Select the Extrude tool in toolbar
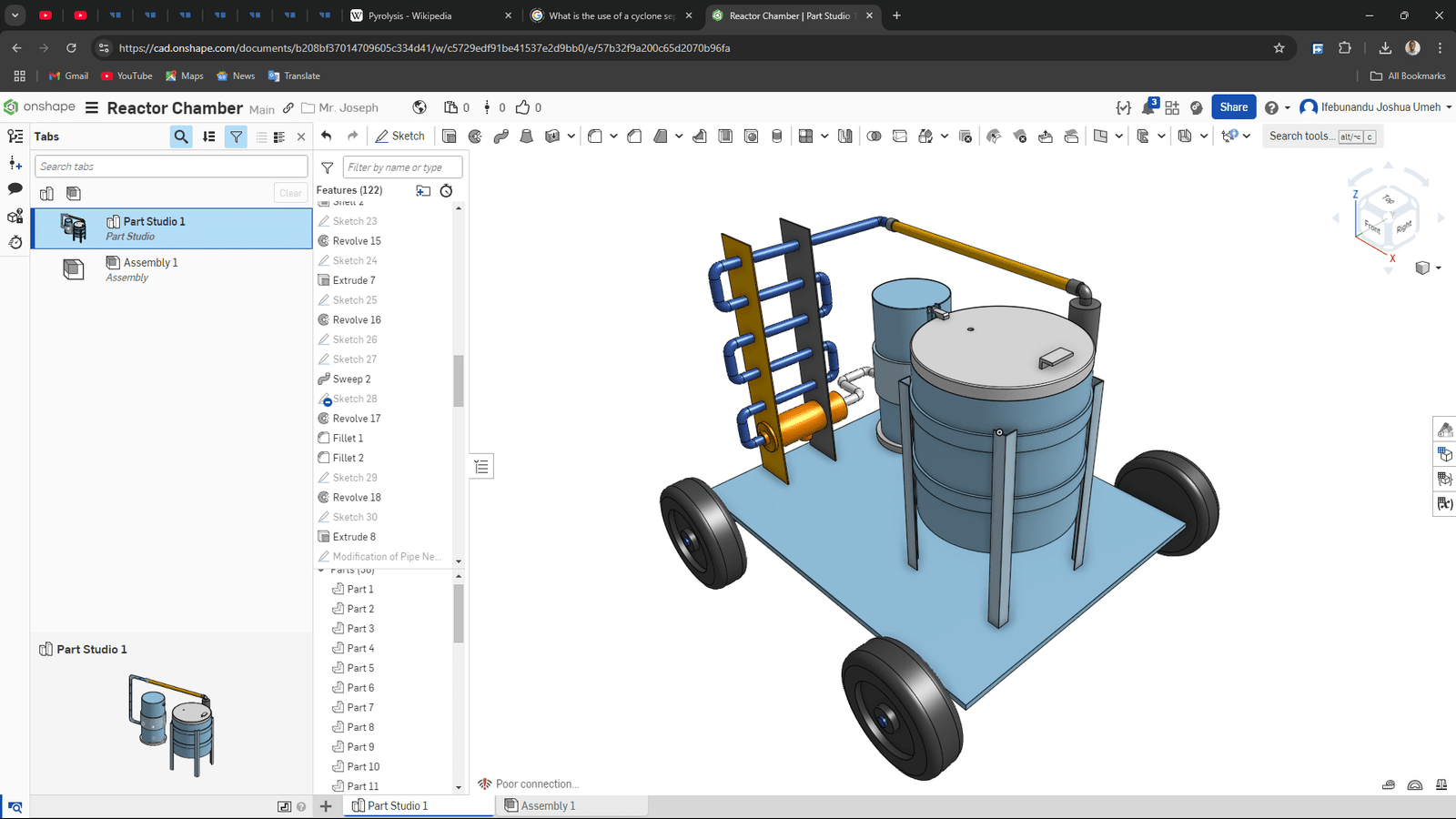 (450, 136)
